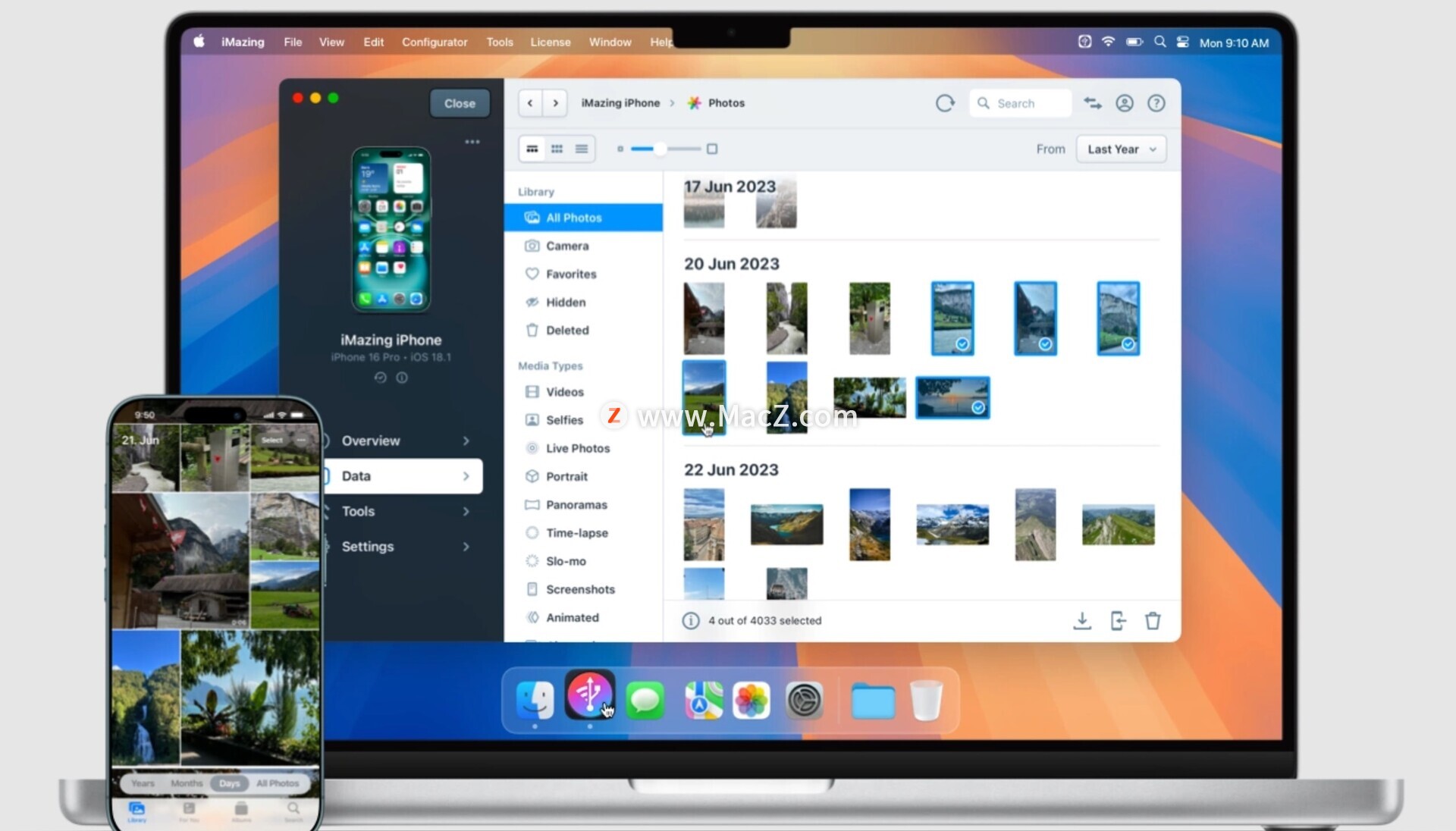Filter by Animated media type
1456x831 pixels.
pos(583,617)
